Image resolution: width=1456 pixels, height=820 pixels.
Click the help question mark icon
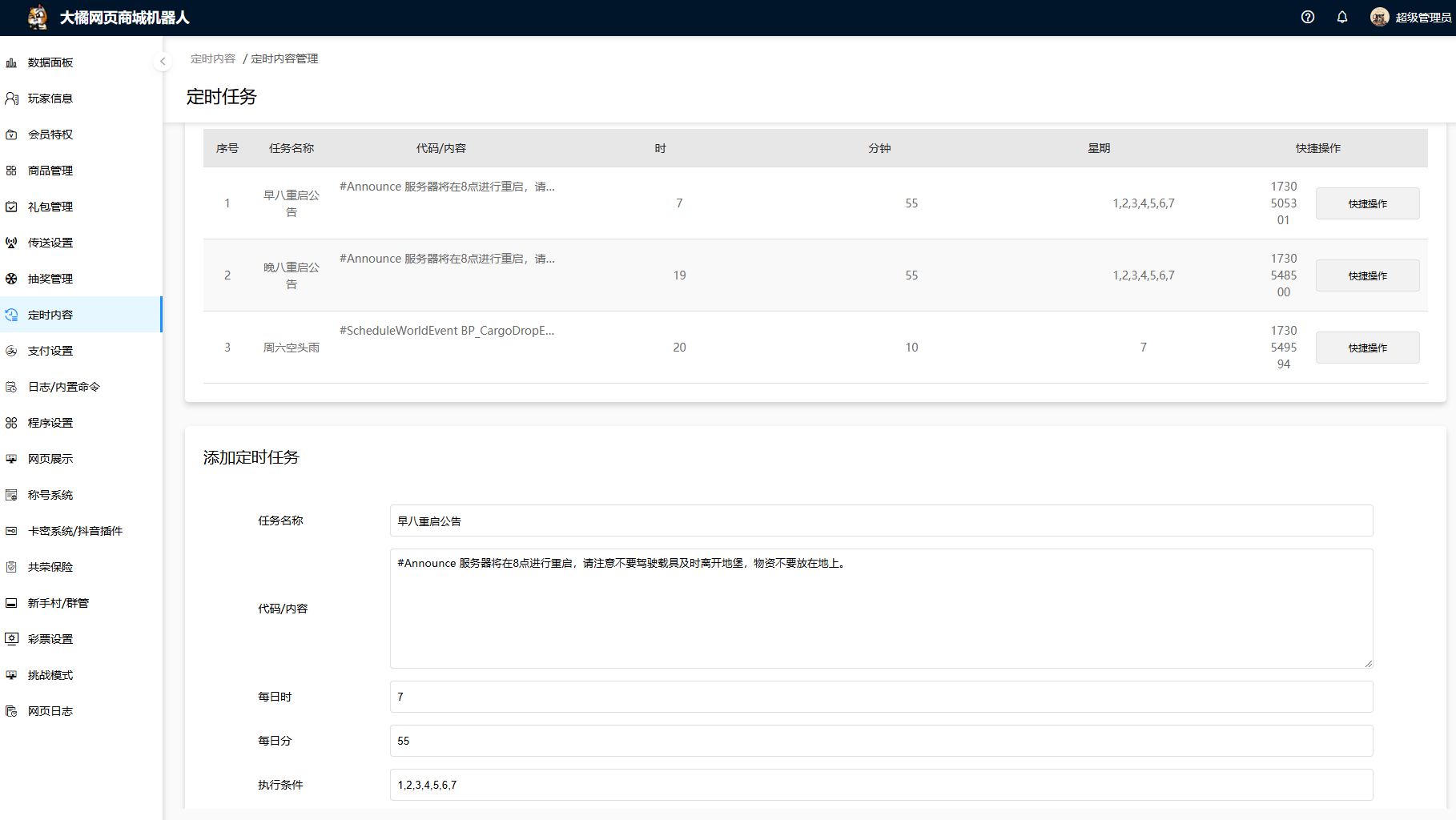[1308, 17]
